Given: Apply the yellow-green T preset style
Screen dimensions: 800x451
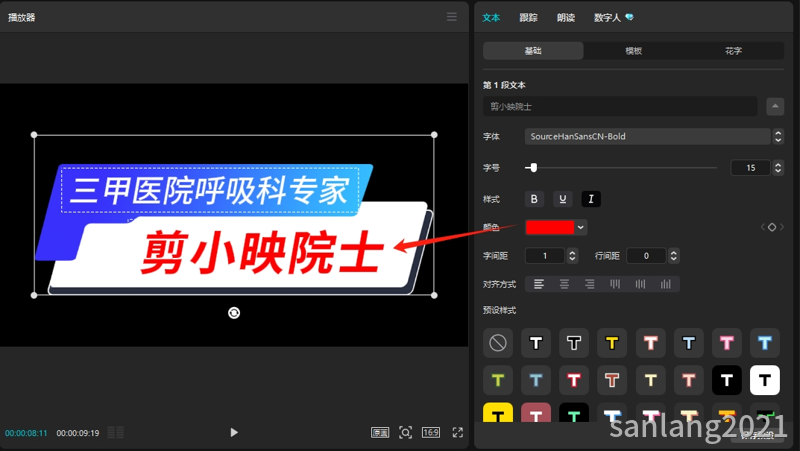Looking at the screenshot, I should click(498, 380).
